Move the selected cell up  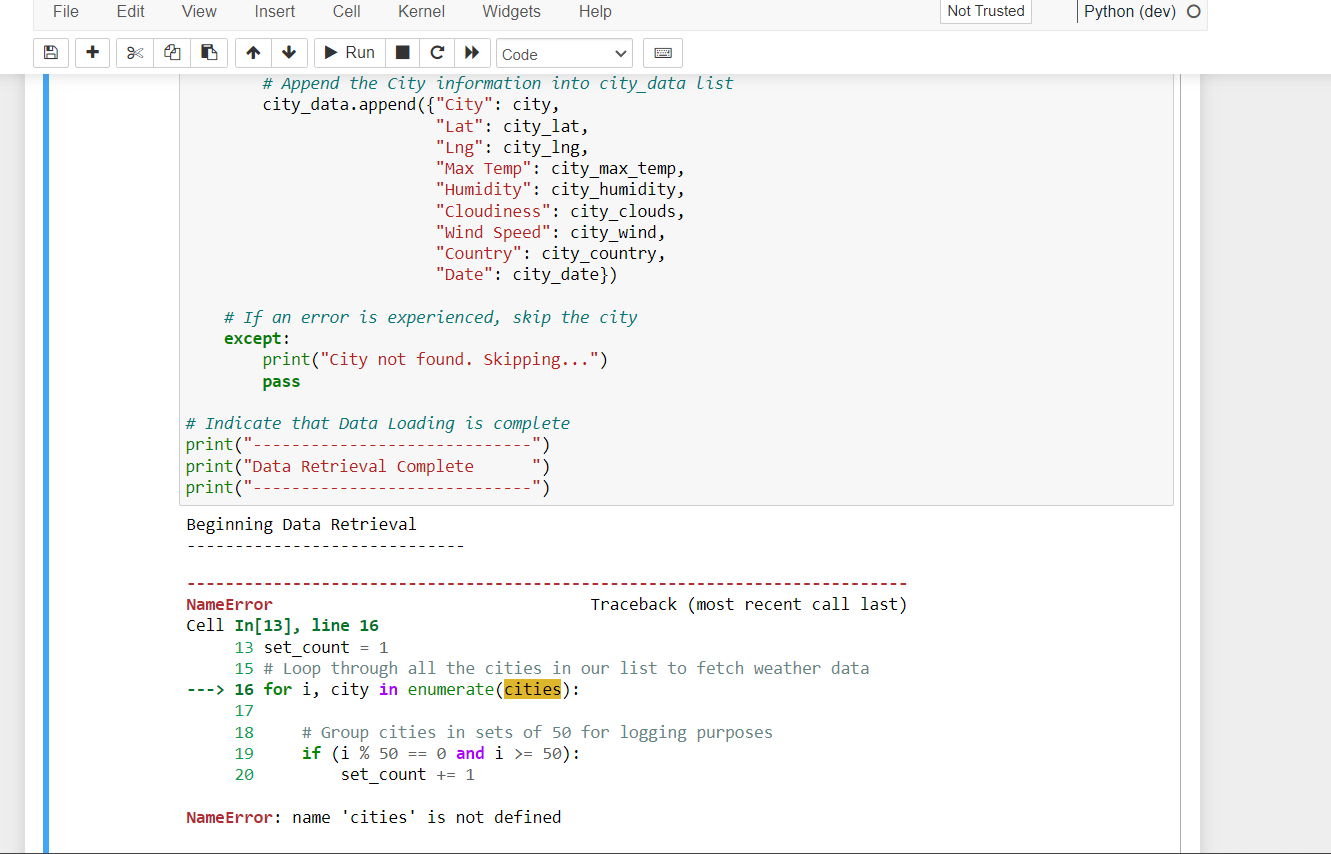click(x=253, y=52)
